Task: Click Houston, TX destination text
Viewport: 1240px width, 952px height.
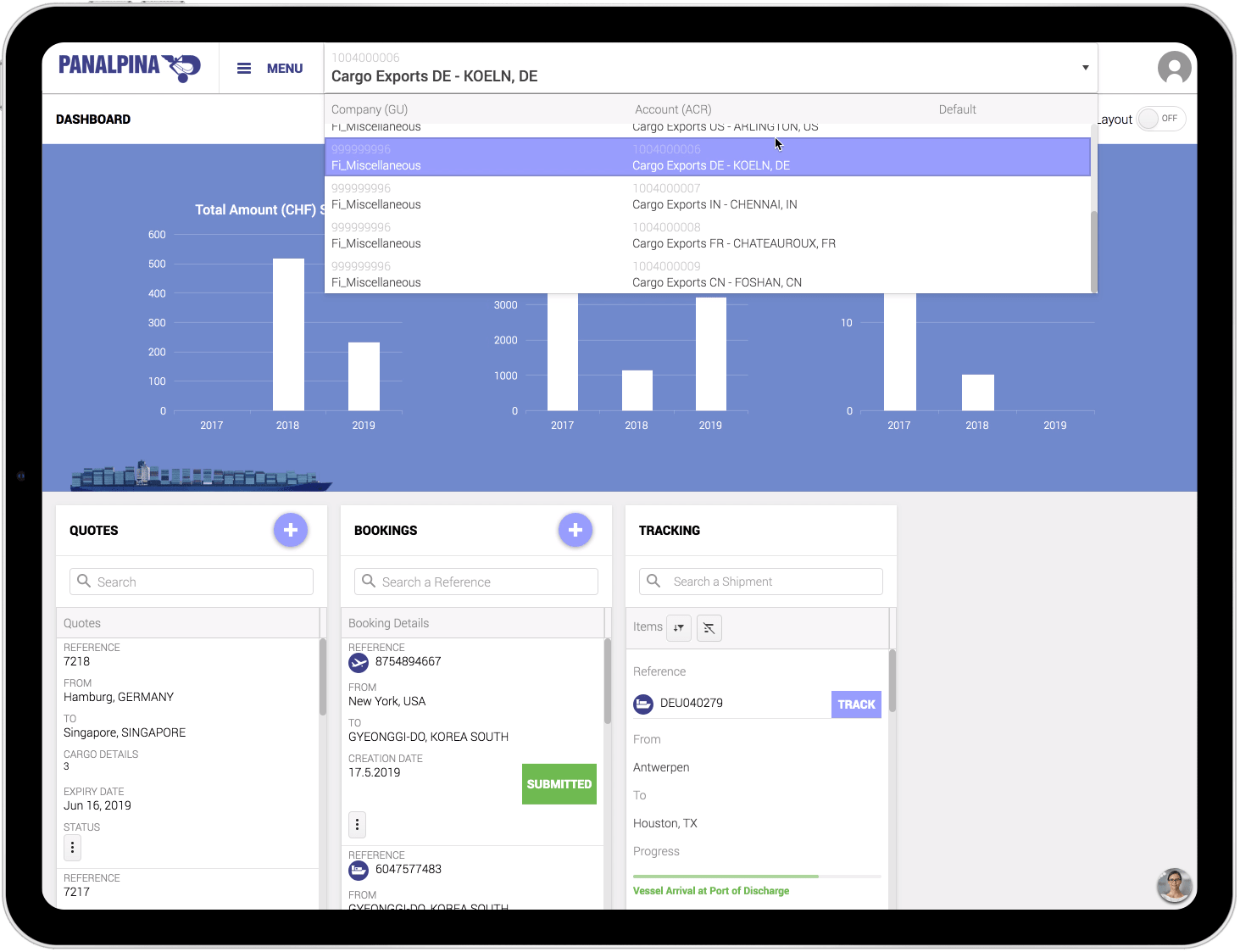Action: coord(665,823)
